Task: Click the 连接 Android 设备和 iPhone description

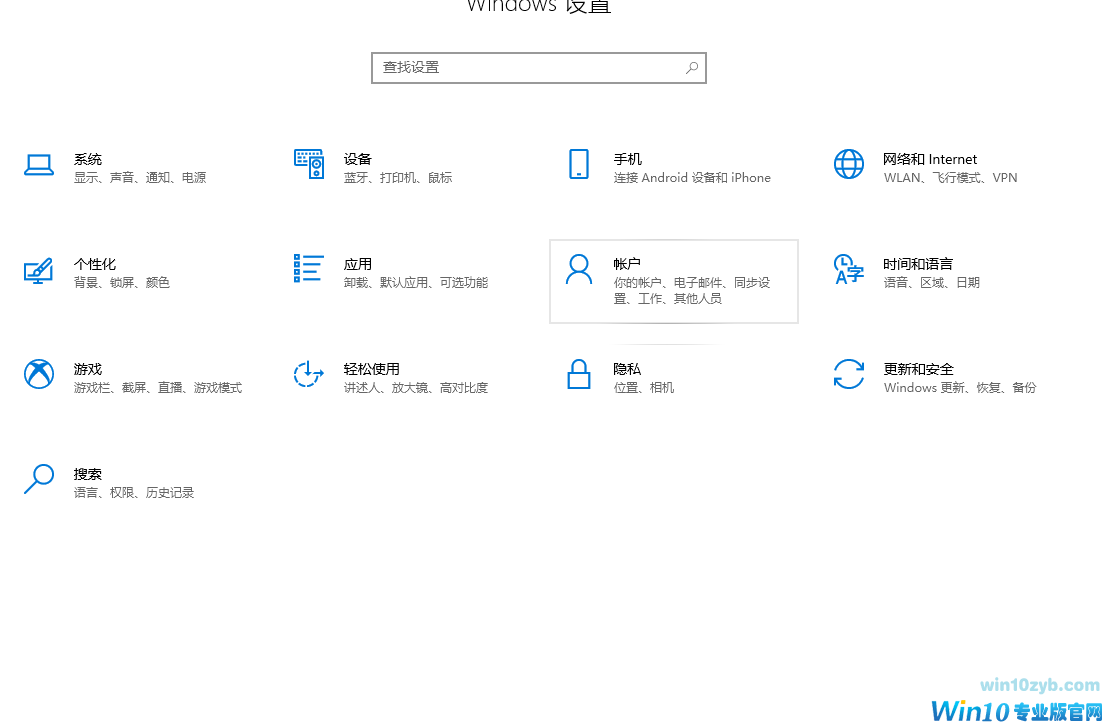Action: tap(691, 178)
